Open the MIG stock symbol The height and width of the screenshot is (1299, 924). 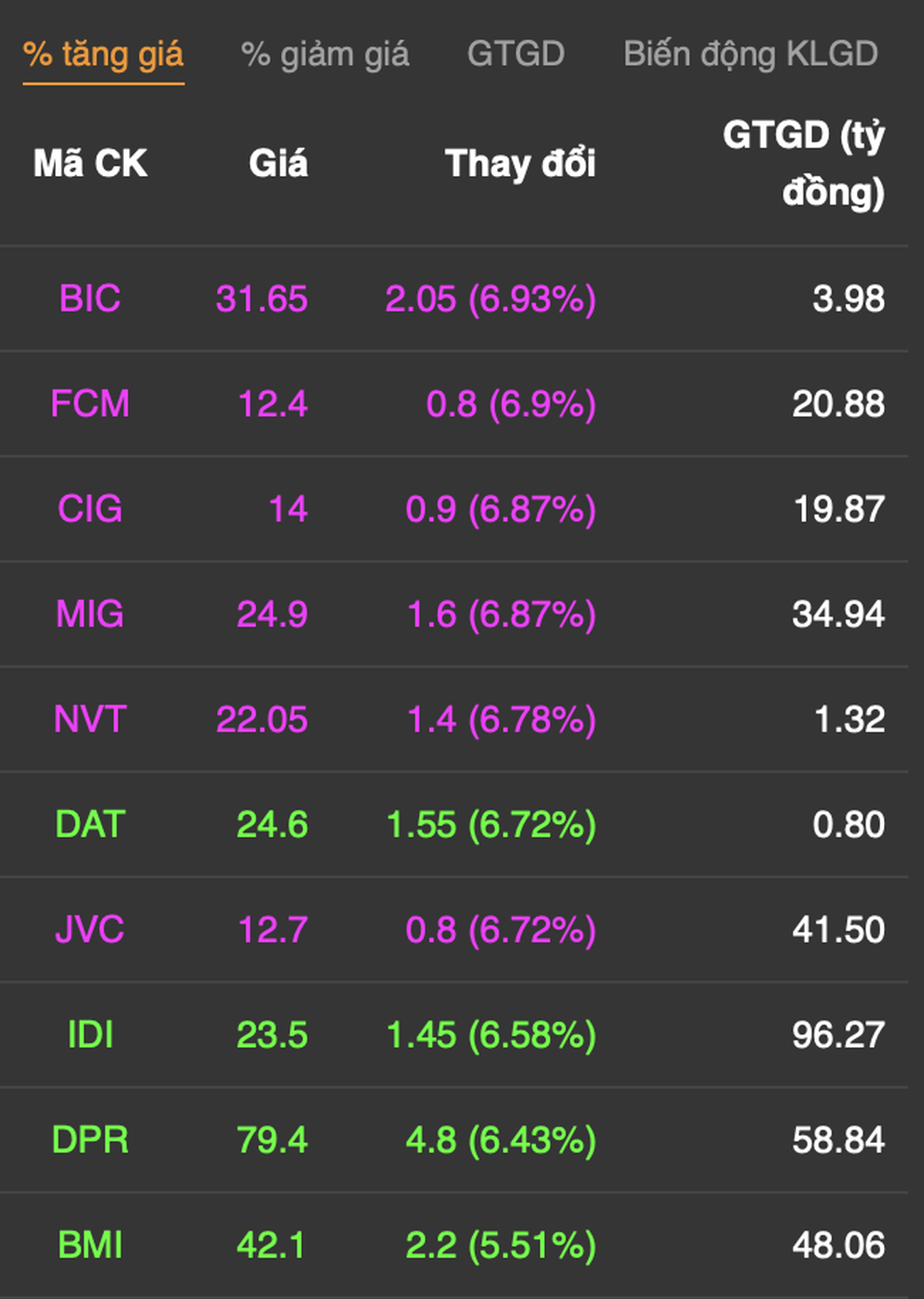click(x=90, y=614)
